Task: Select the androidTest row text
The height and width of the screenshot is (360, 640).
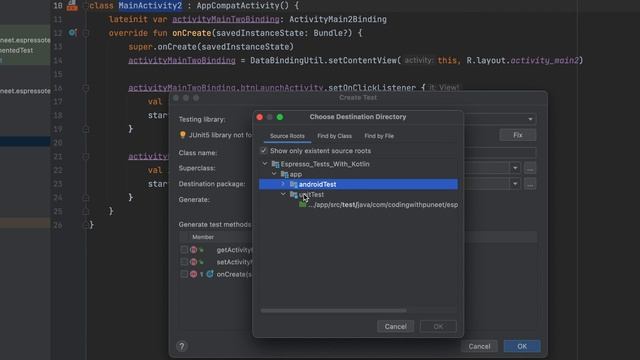Action: 317,184
